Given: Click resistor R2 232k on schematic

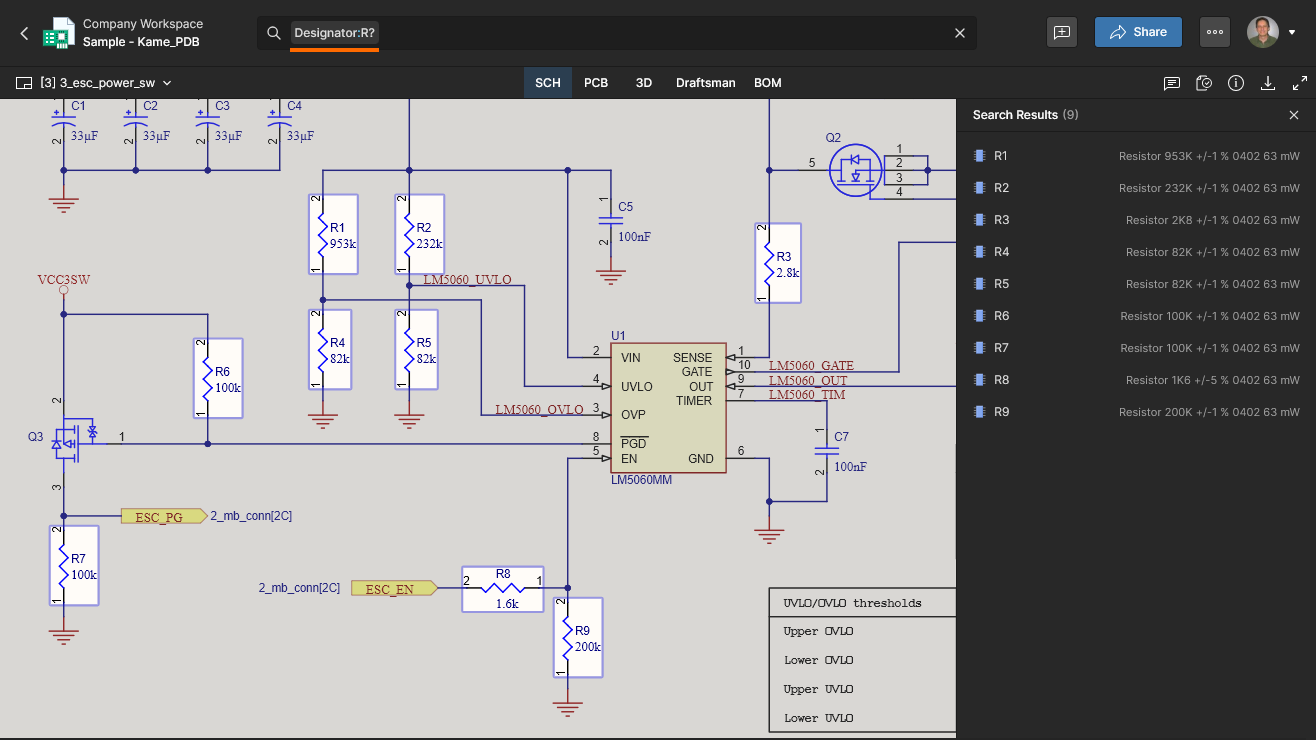Looking at the screenshot, I should (x=420, y=234).
